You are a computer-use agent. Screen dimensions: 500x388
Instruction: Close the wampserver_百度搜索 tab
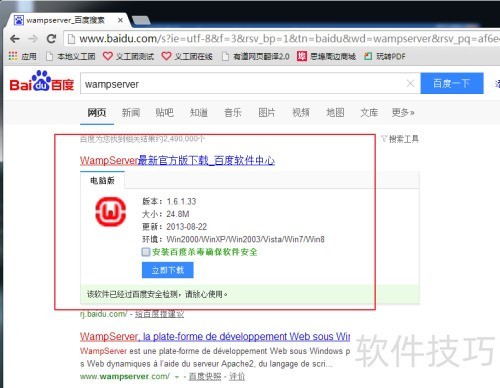(x=120, y=20)
